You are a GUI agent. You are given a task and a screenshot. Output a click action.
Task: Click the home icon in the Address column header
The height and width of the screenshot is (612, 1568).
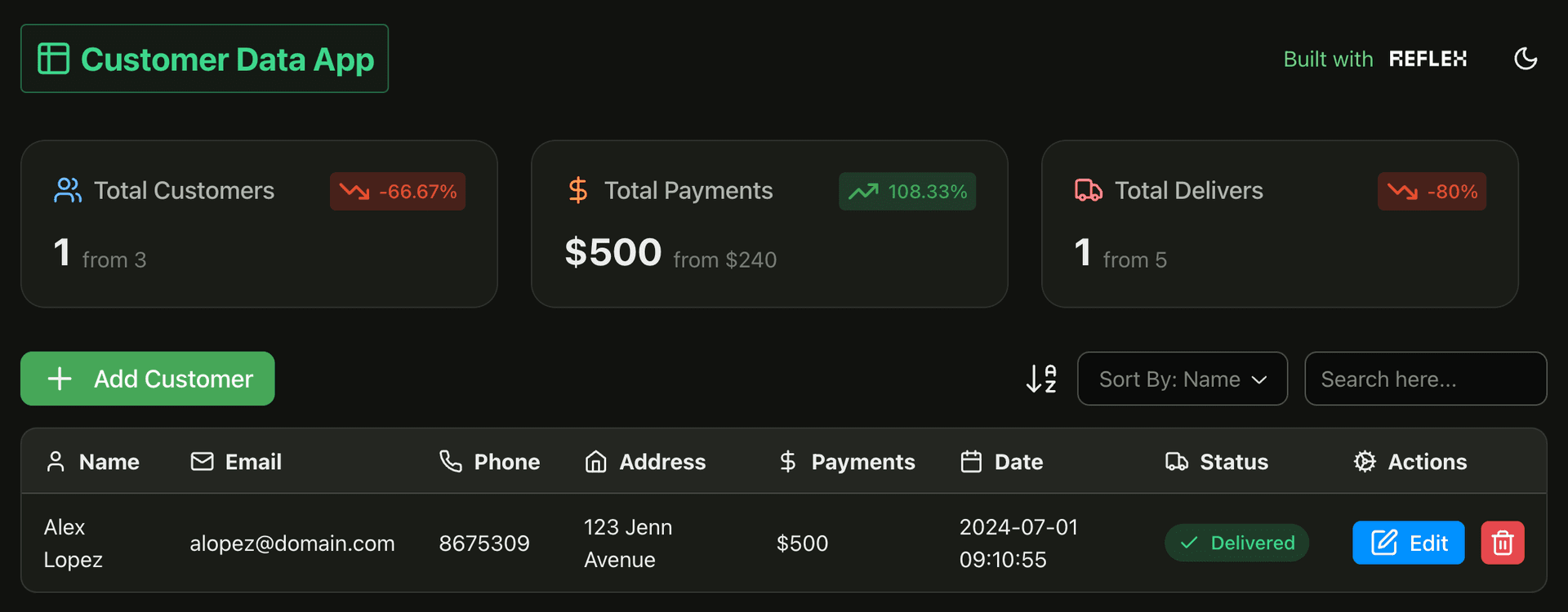[595, 461]
